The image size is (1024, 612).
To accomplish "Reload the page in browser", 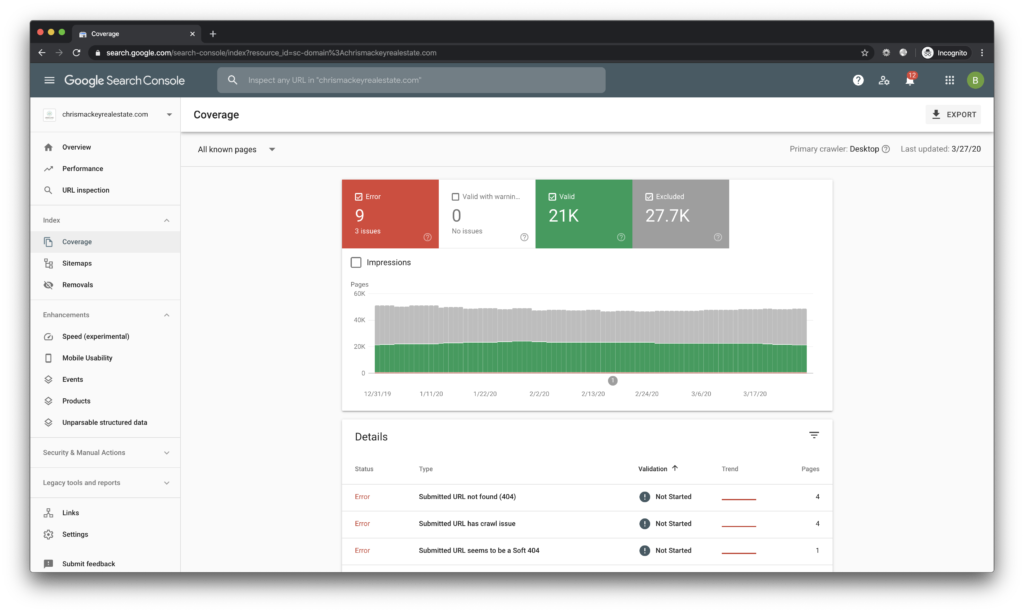I will [76, 53].
